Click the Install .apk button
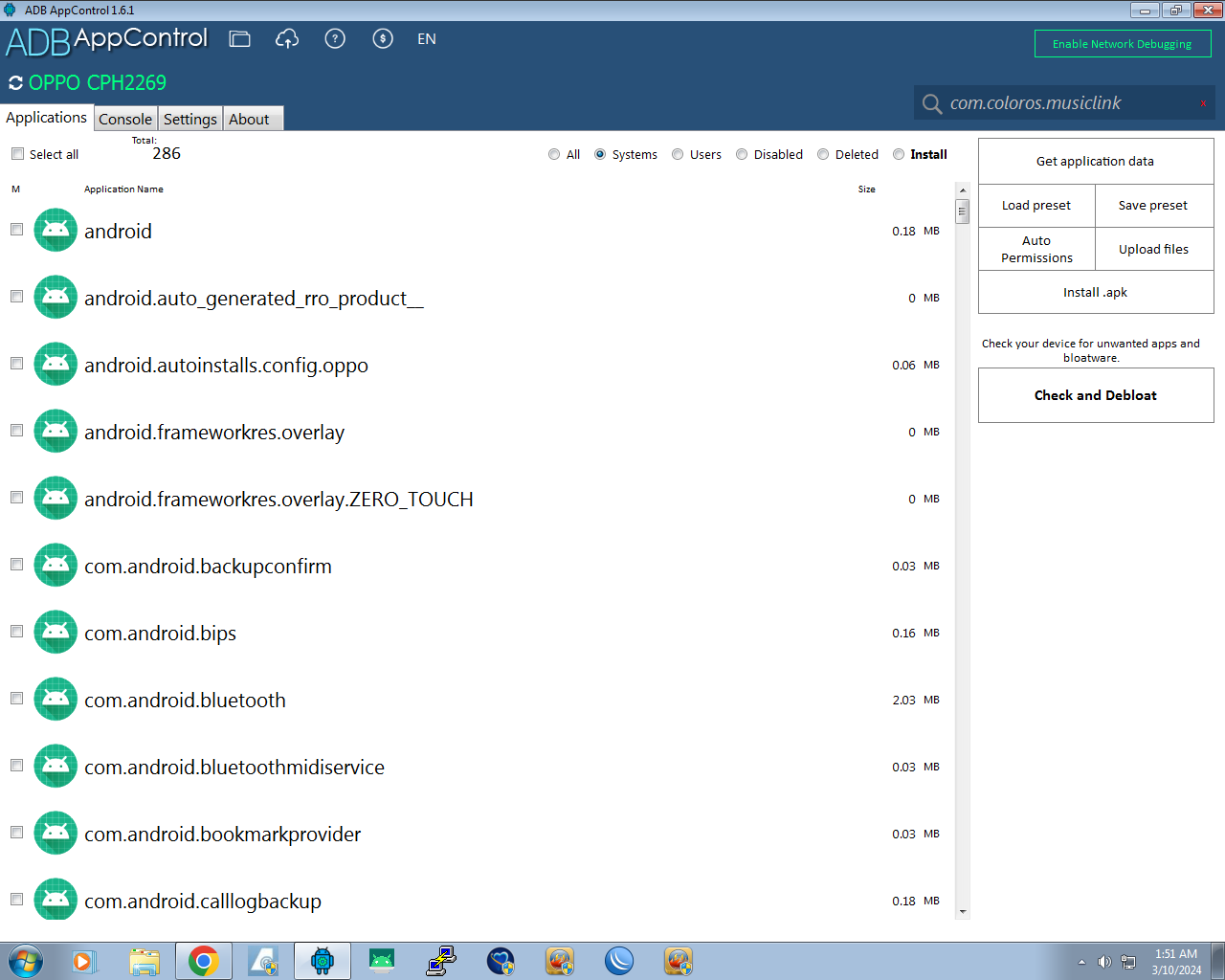The width and height of the screenshot is (1225, 980). pos(1096,292)
